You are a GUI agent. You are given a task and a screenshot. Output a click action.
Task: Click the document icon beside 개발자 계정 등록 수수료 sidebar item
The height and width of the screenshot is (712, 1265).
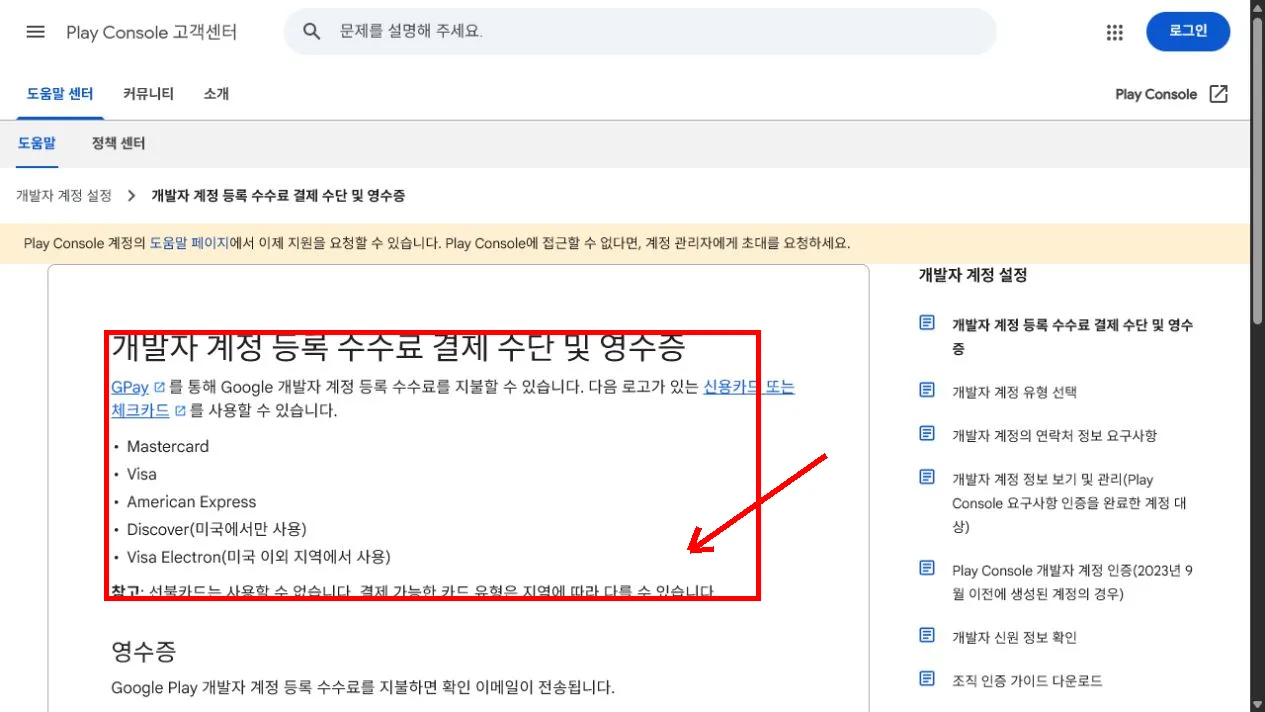(927, 323)
